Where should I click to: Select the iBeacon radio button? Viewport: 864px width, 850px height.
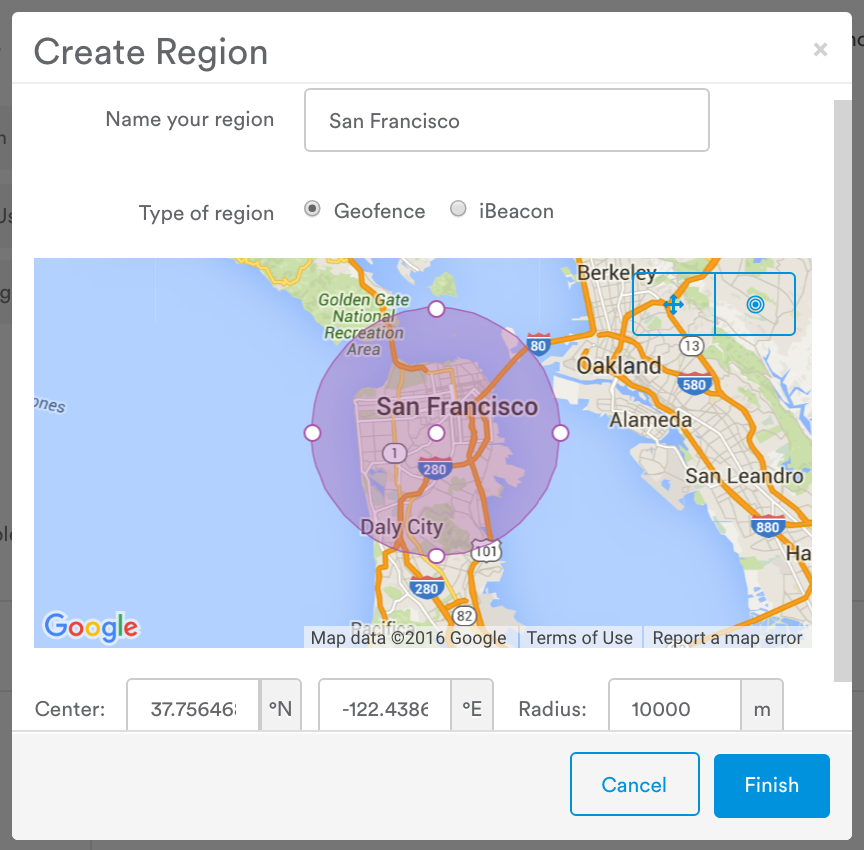click(x=458, y=209)
